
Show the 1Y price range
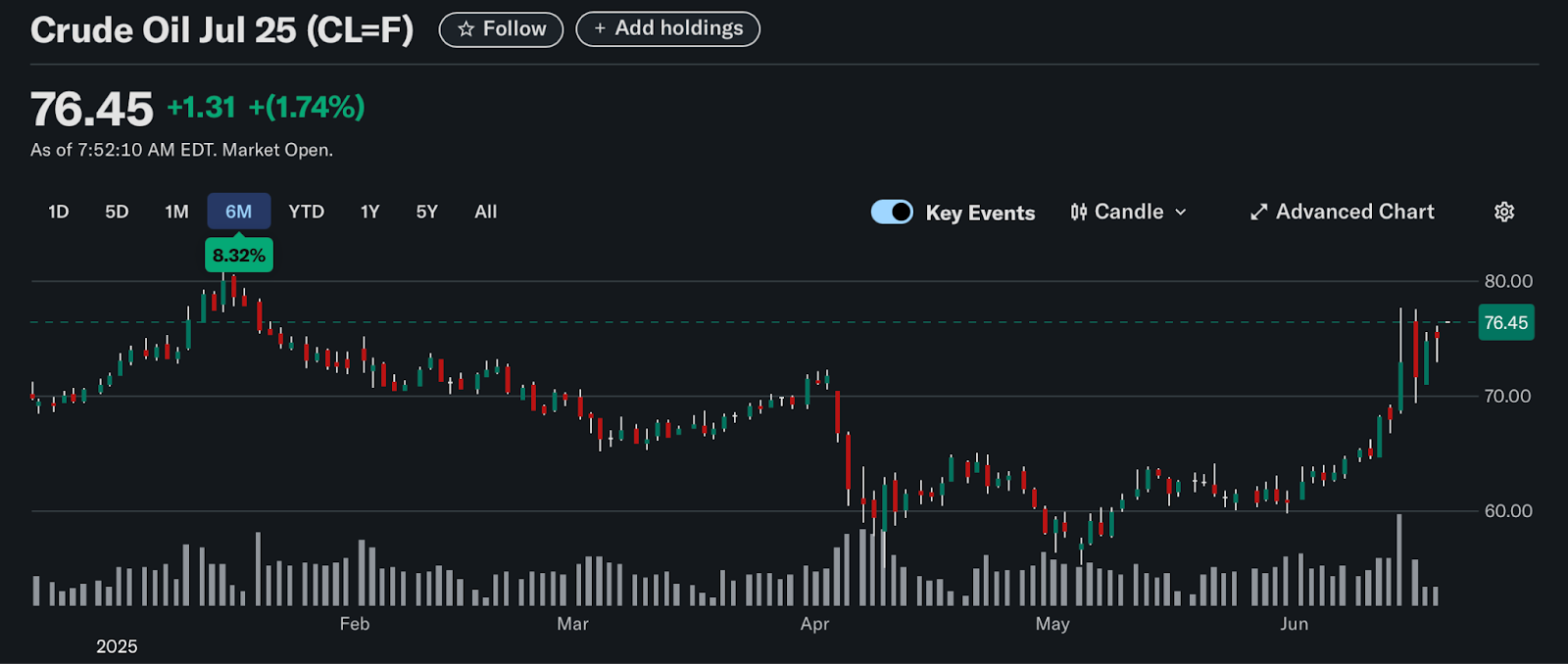click(x=369, y=212)
